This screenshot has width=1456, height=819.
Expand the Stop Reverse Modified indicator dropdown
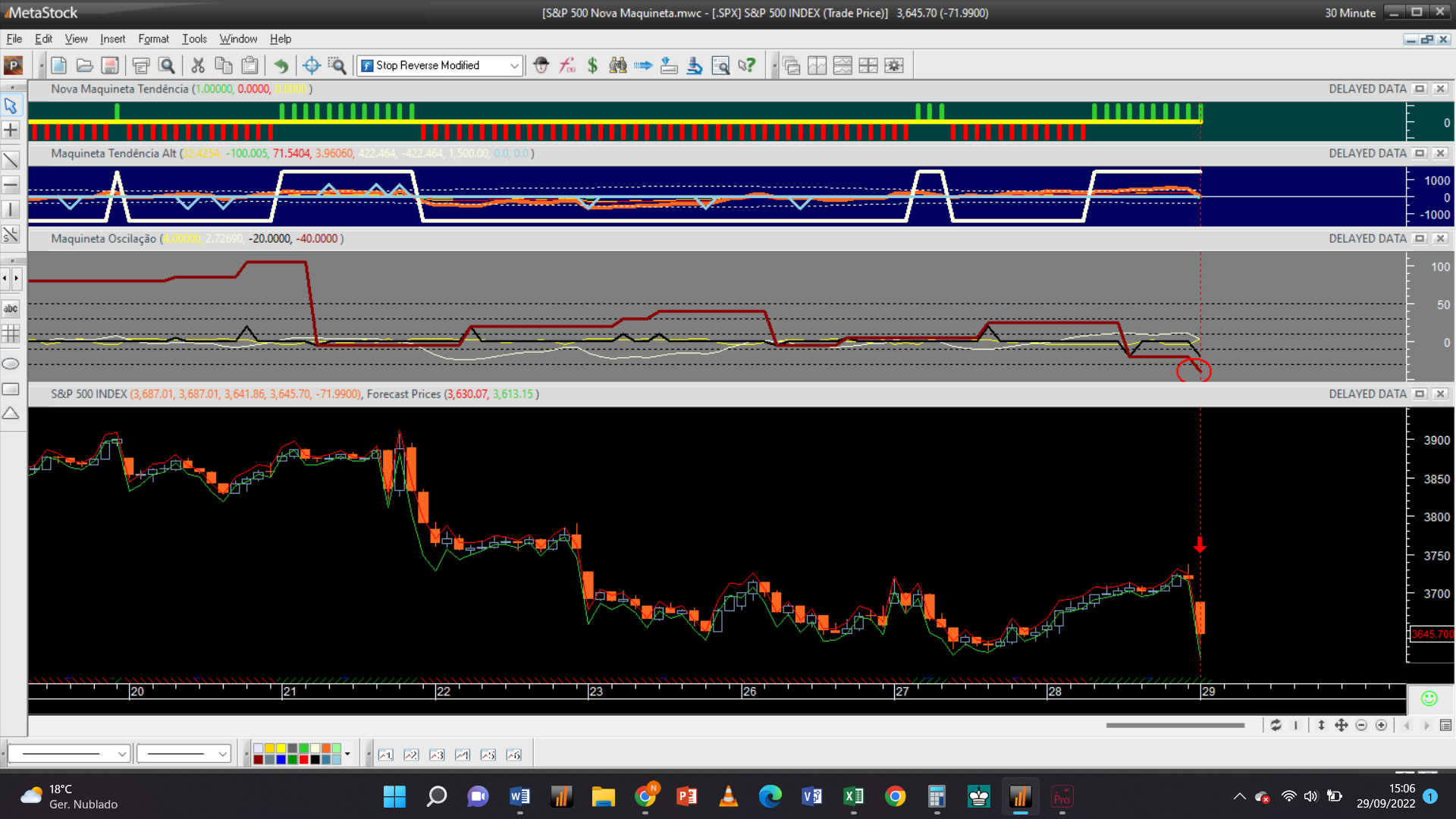[514, 65]
